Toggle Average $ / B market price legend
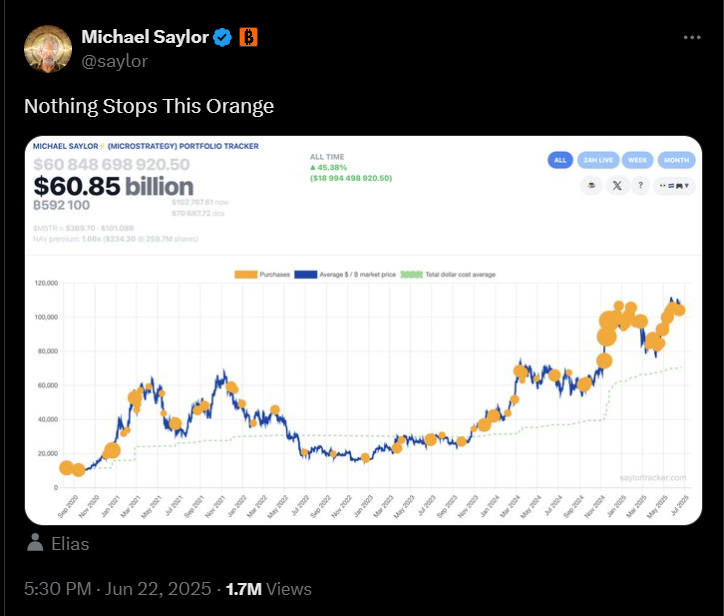Viewport: 724px width, 616px height. [x=345, y=274]
